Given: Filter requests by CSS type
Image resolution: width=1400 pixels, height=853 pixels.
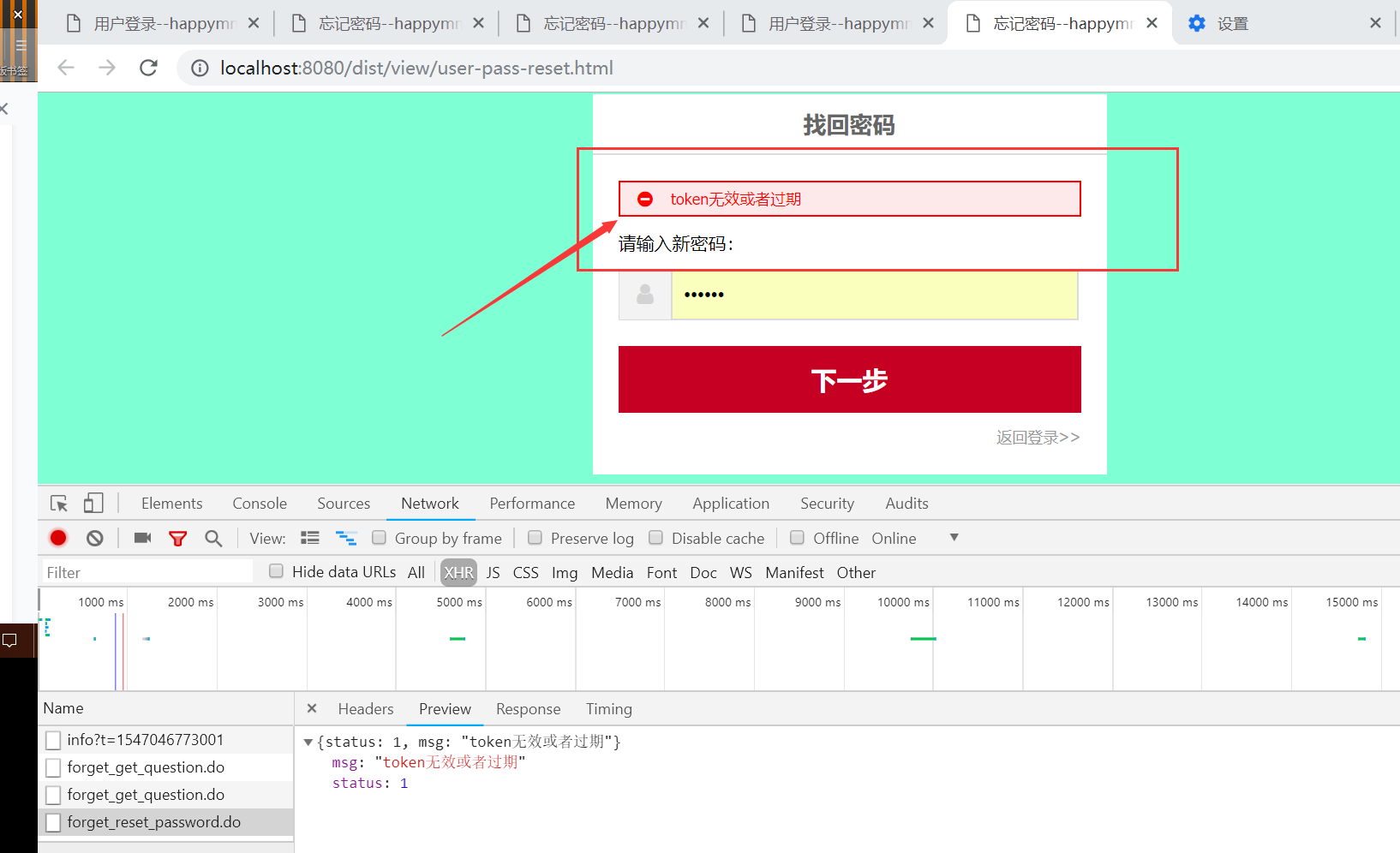Looking at the screenshot, I should (525, 573).
